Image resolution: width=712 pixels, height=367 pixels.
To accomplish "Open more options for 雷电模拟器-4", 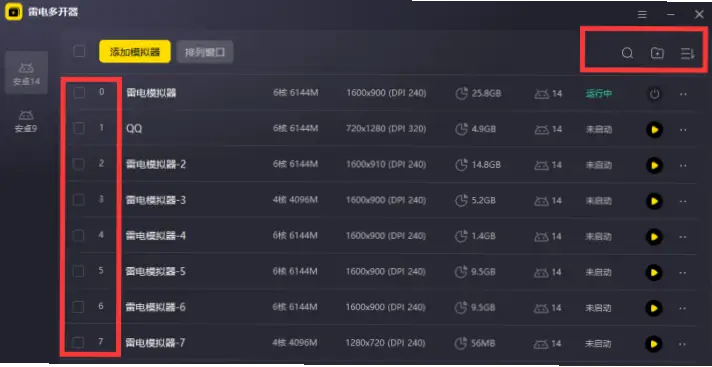I will click(x=683, y=237).
